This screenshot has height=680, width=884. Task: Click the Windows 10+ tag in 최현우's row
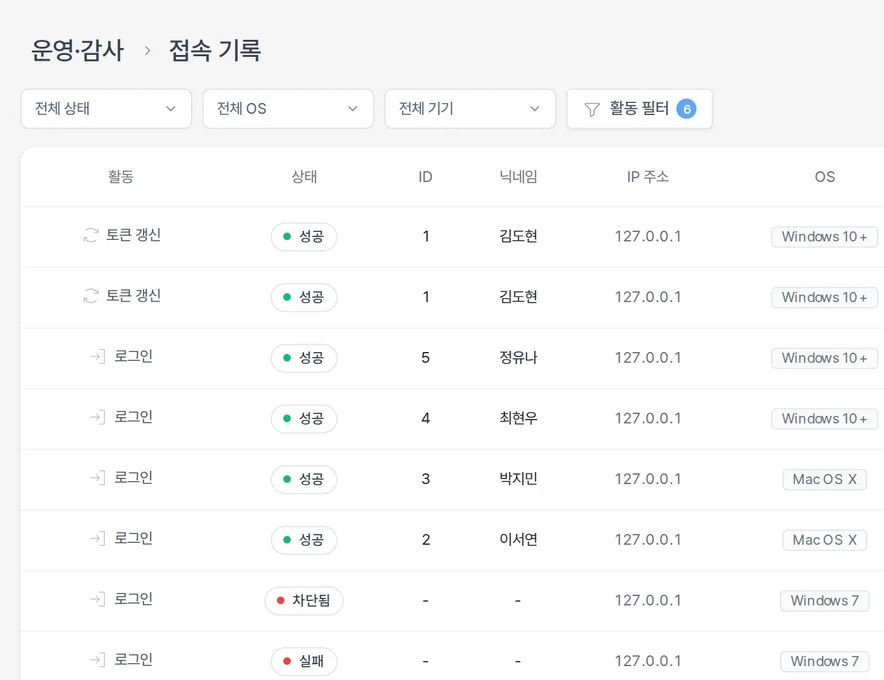[x=824, y=418]
